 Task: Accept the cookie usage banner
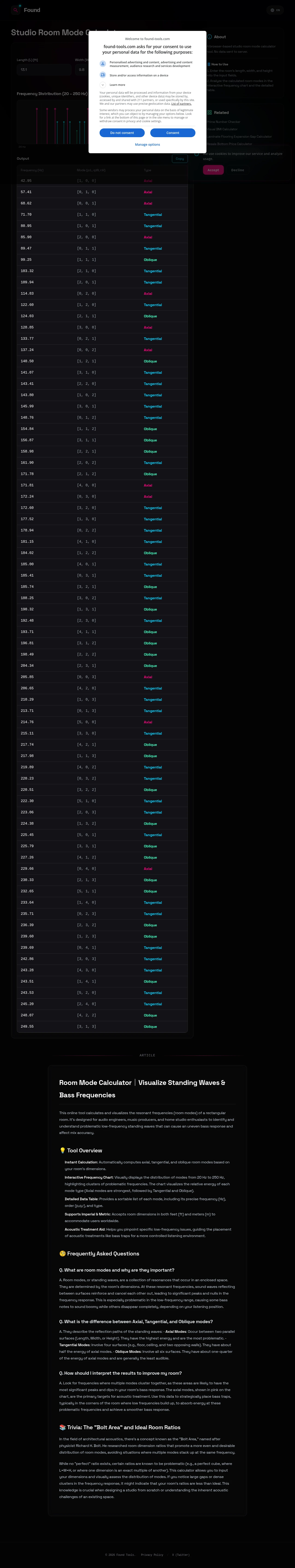point(213,170)
